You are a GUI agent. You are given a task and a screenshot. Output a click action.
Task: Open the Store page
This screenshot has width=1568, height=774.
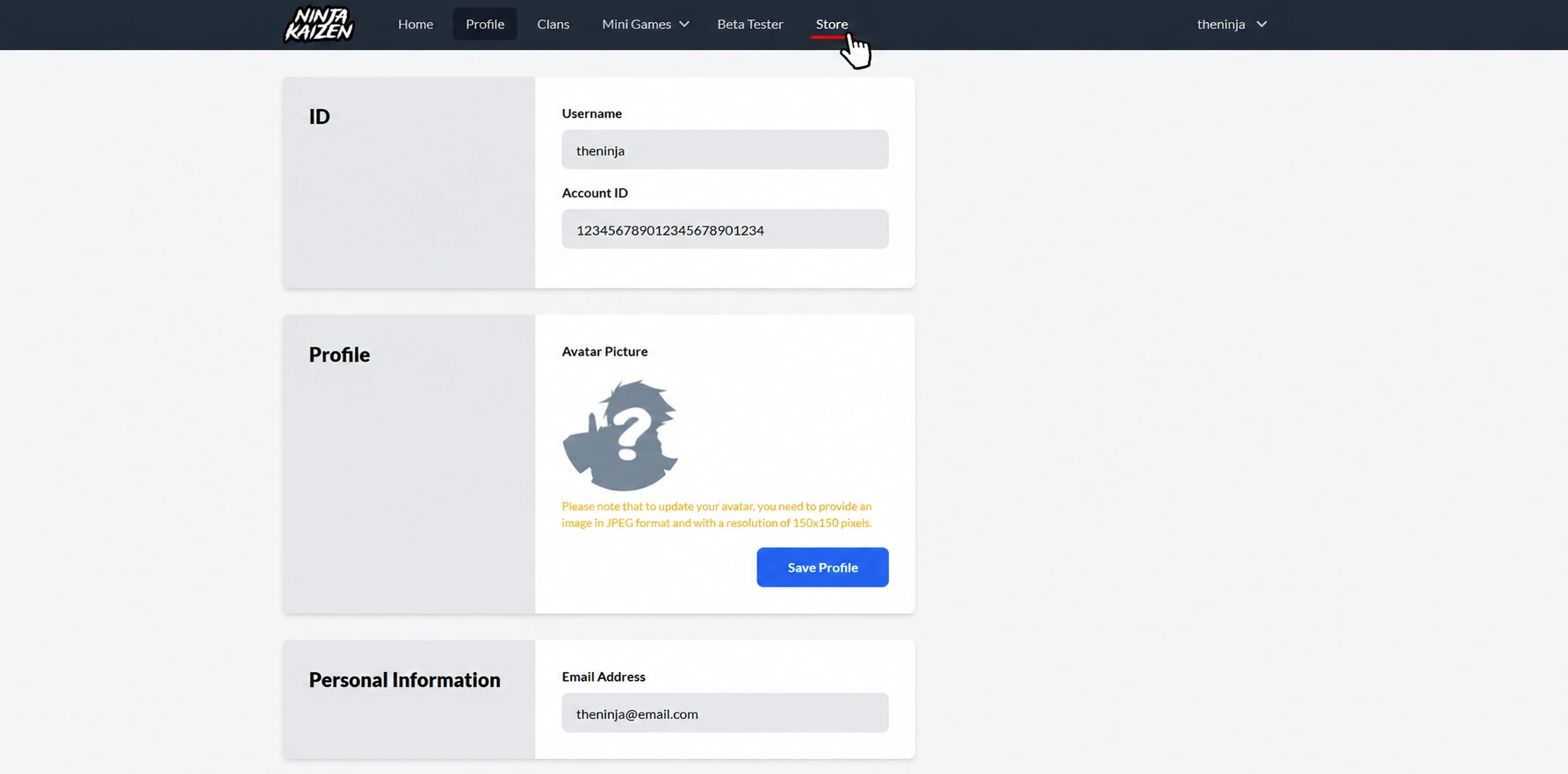point(832,24)
